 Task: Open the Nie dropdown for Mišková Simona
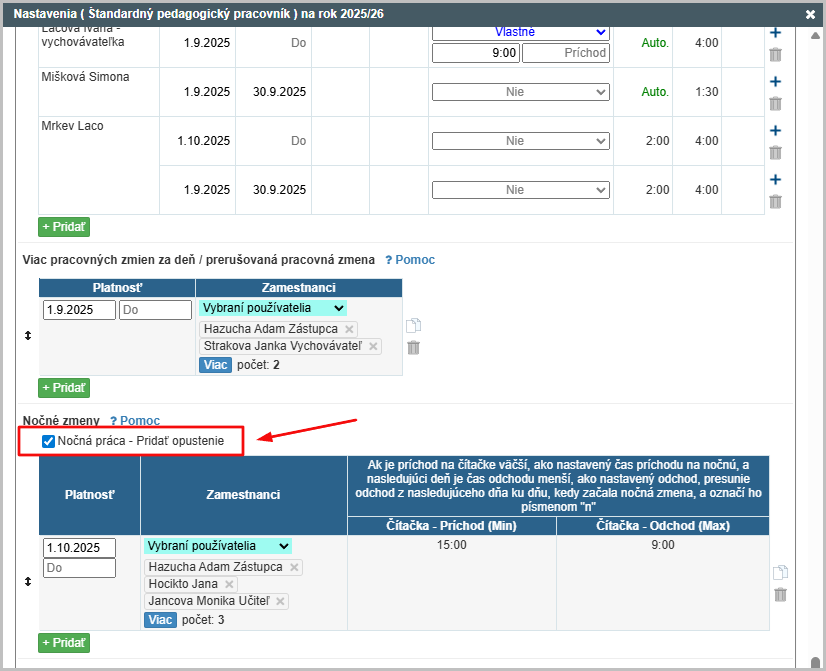pyautogui.click(x=520, y=92)
